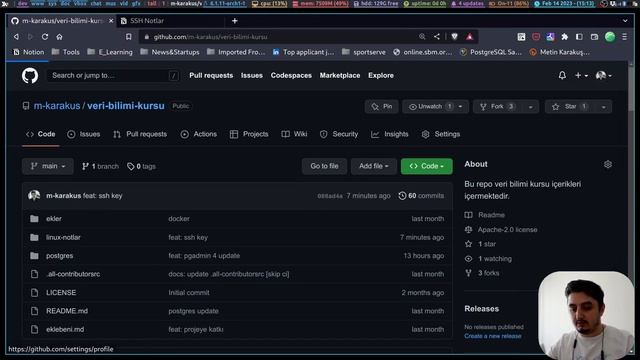Screen dimensions: 640x360
Task: Open the m-karakus owner link
Action: (x=57, y=106)
